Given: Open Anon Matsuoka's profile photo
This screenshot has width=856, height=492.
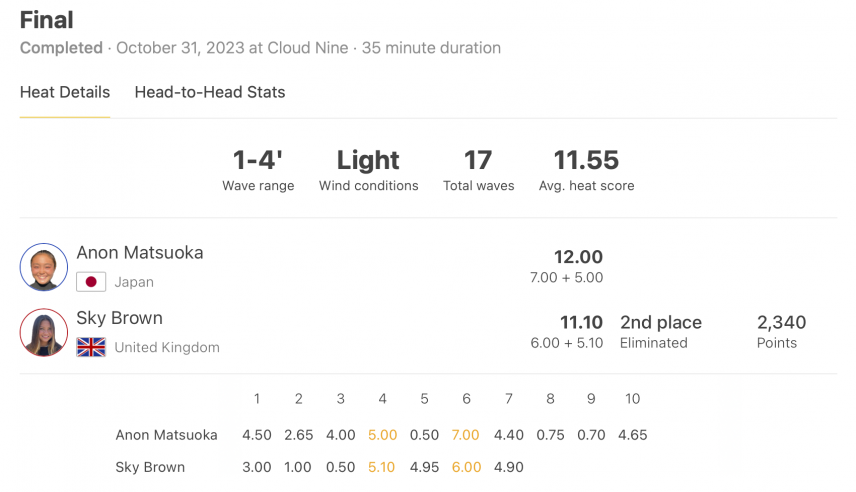Looking at the screenshot, I should (x=44, y=267).
